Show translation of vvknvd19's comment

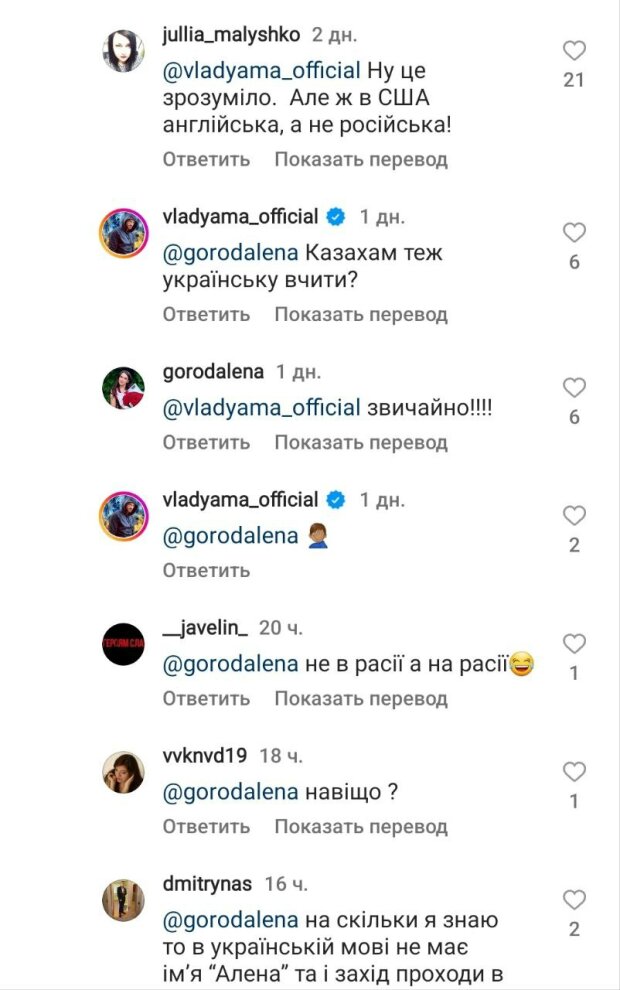[x=361, y=827]
